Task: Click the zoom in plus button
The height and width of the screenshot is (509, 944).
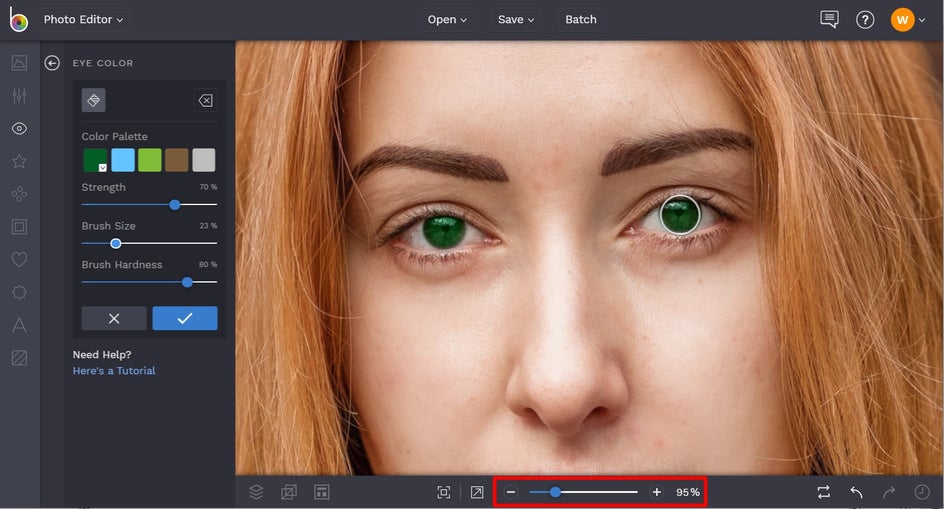Action: click(x=657, y=492)
